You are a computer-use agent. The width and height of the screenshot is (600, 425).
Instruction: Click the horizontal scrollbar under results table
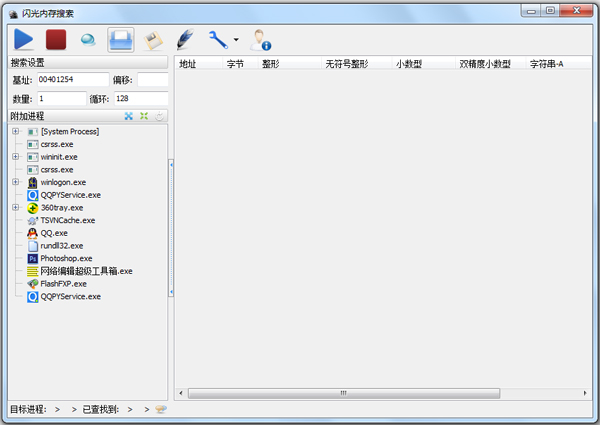380,393
